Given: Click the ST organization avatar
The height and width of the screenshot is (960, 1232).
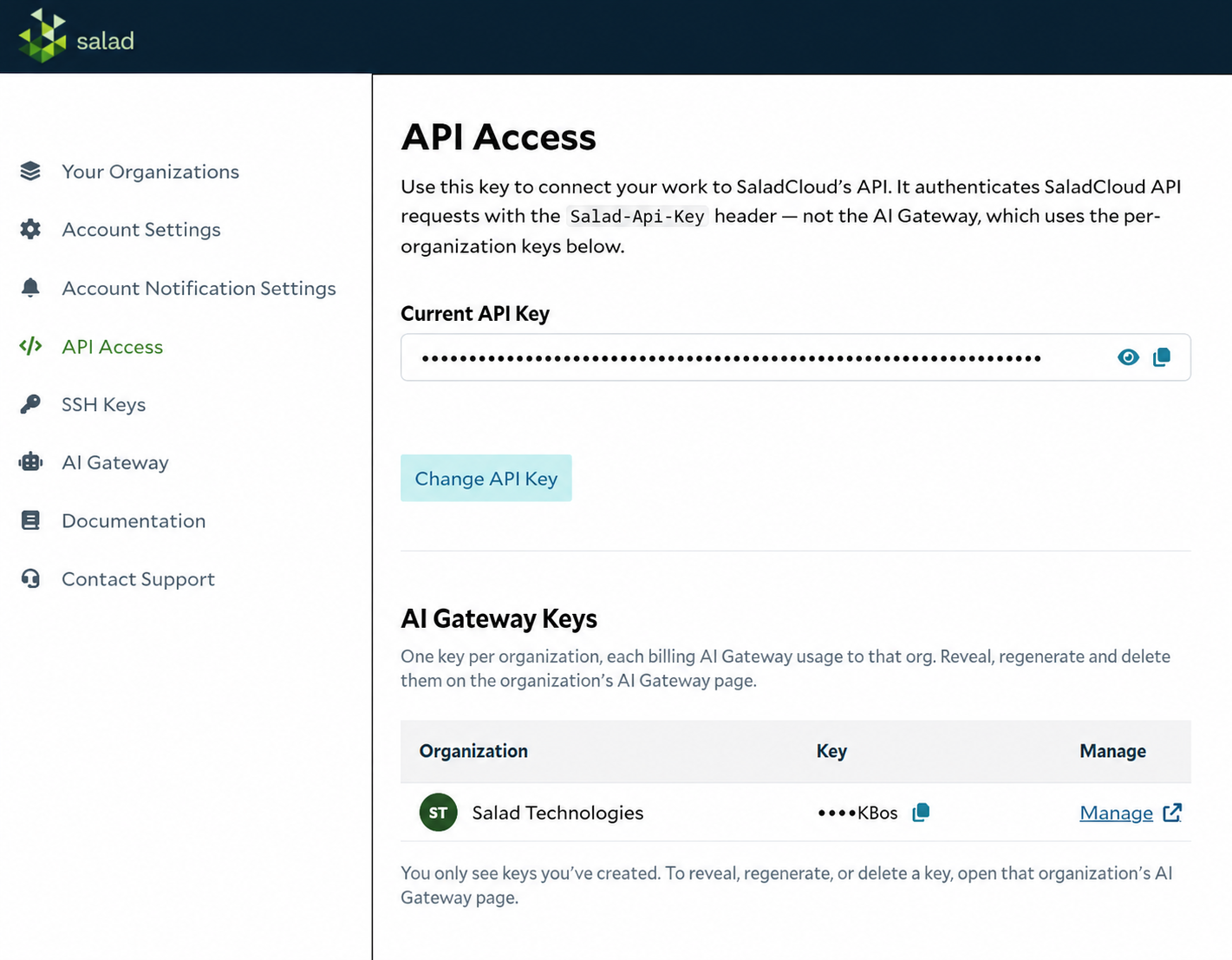Looking at the screenshot, I should [x=438, y=813].
